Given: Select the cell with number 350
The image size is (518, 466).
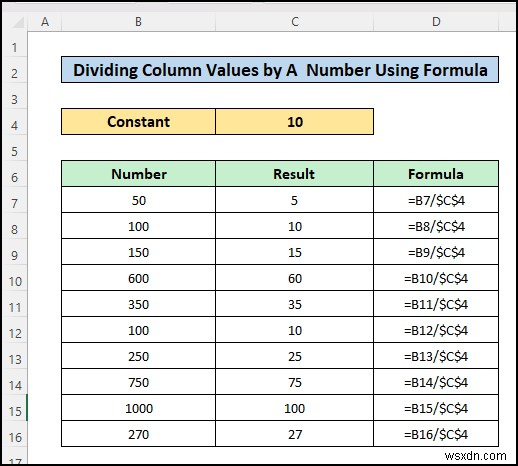Looking at the screenshot, I should pyautogui.click(x=138, y=304).
